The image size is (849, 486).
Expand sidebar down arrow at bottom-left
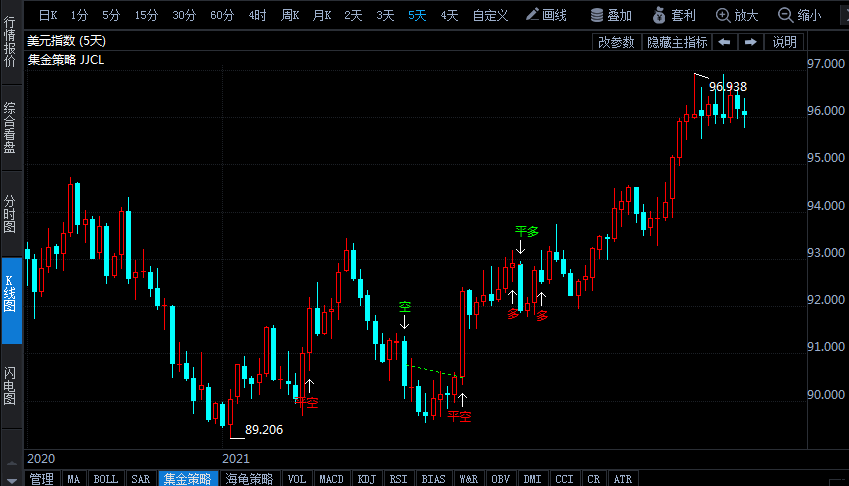[11, 480]
